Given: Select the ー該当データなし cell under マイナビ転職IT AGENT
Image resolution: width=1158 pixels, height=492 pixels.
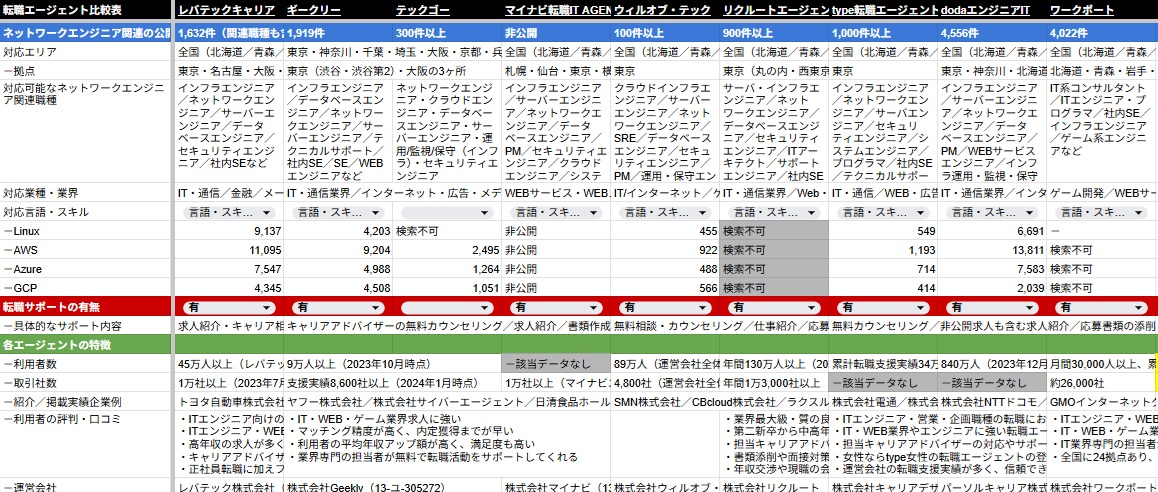Looking at the screenshot, I should [557, 364].
